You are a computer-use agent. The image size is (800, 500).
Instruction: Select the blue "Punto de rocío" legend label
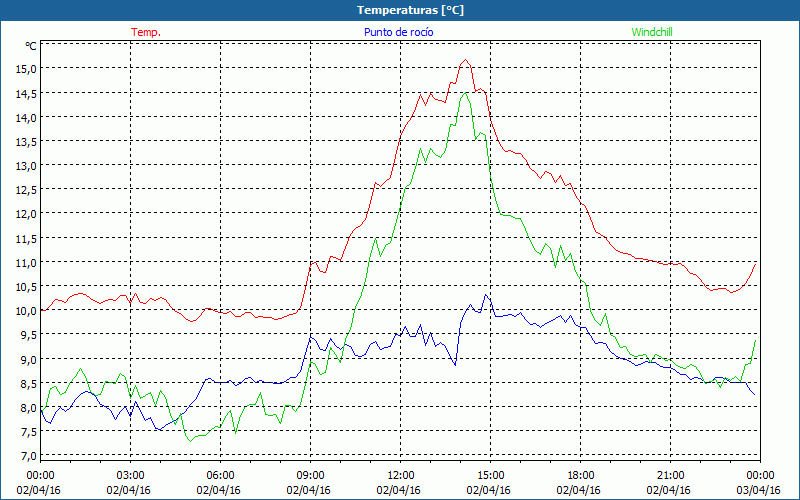coord(398,32)
